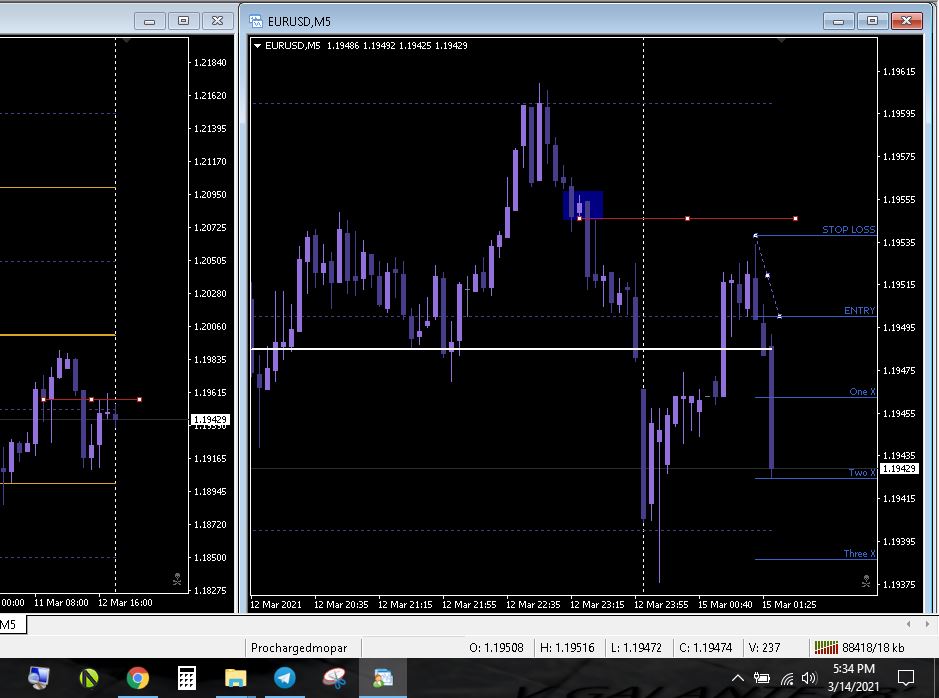Click the battery power icon in the tray

click(x=762, y=678)
